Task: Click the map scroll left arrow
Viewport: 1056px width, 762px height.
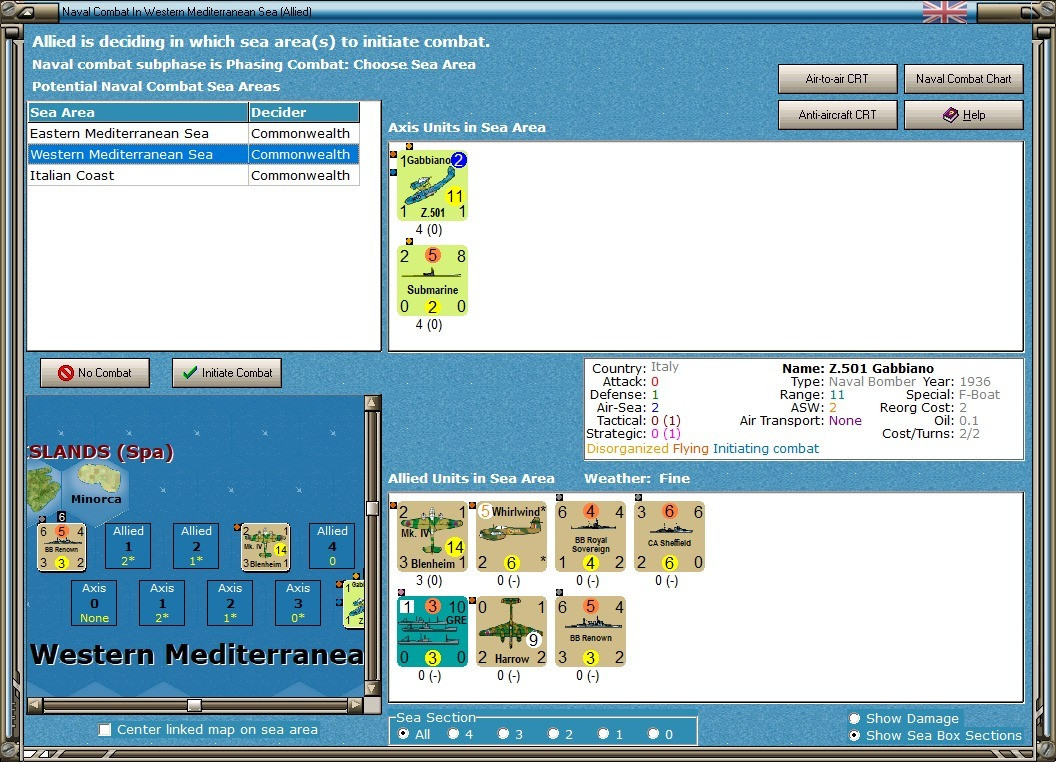Action: point(35,705)
